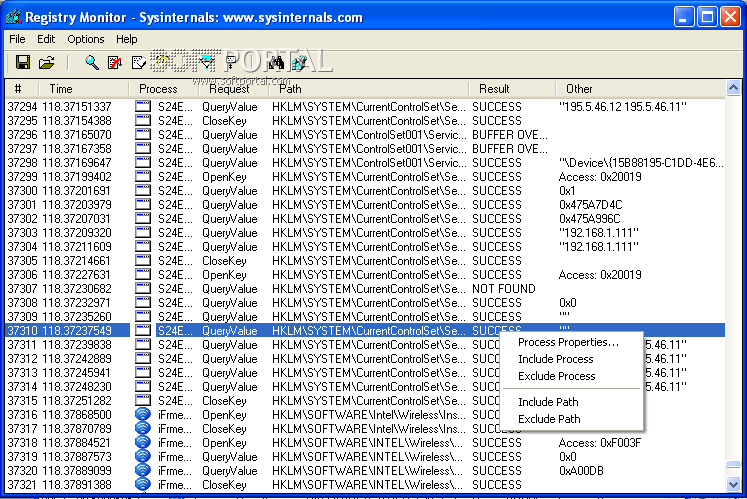Click the Process column header
The image size is (747, 499).
[163, 89]
